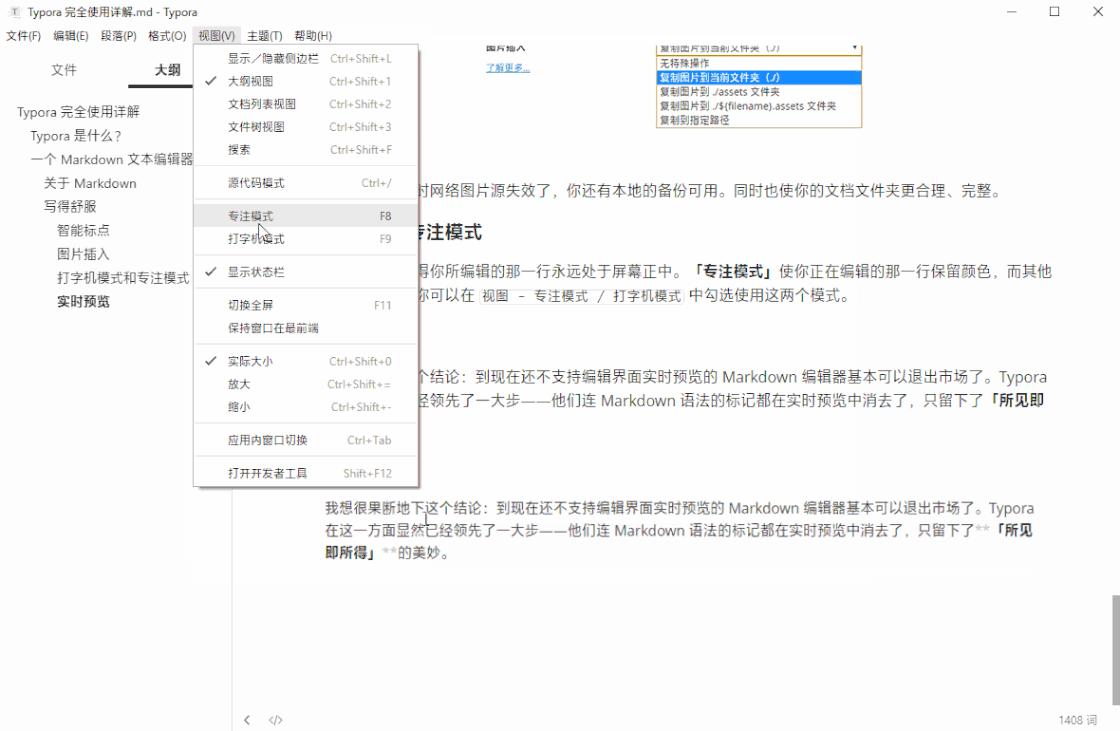This screenshot has width=1120, height=731.
Task: Jump to outline heading Typora 完全使用详解
Action: tap(79, 112)
